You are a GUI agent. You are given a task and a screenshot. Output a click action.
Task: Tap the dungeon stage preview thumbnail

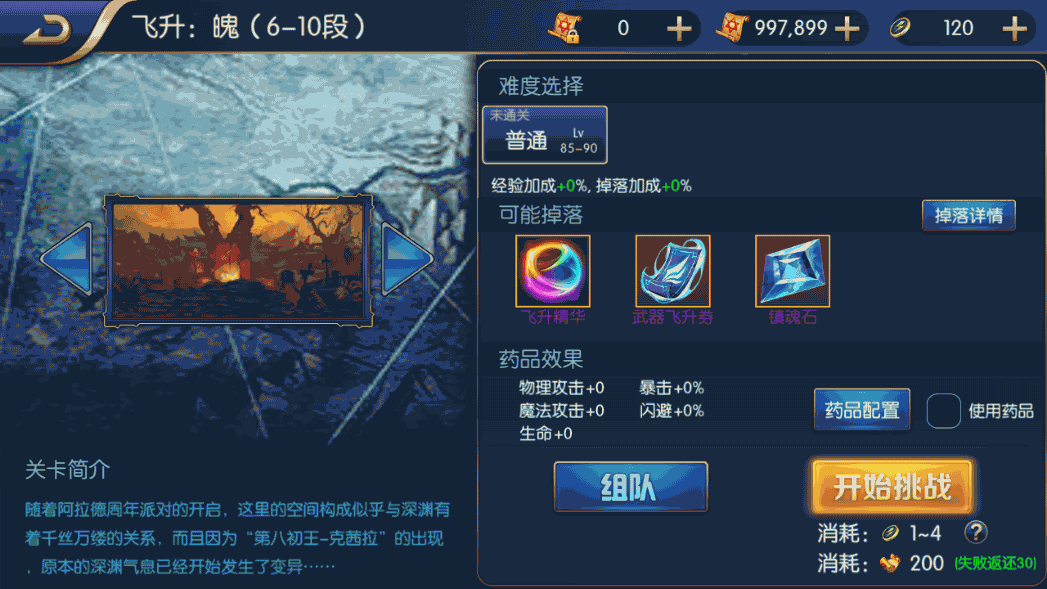[238, 261]
